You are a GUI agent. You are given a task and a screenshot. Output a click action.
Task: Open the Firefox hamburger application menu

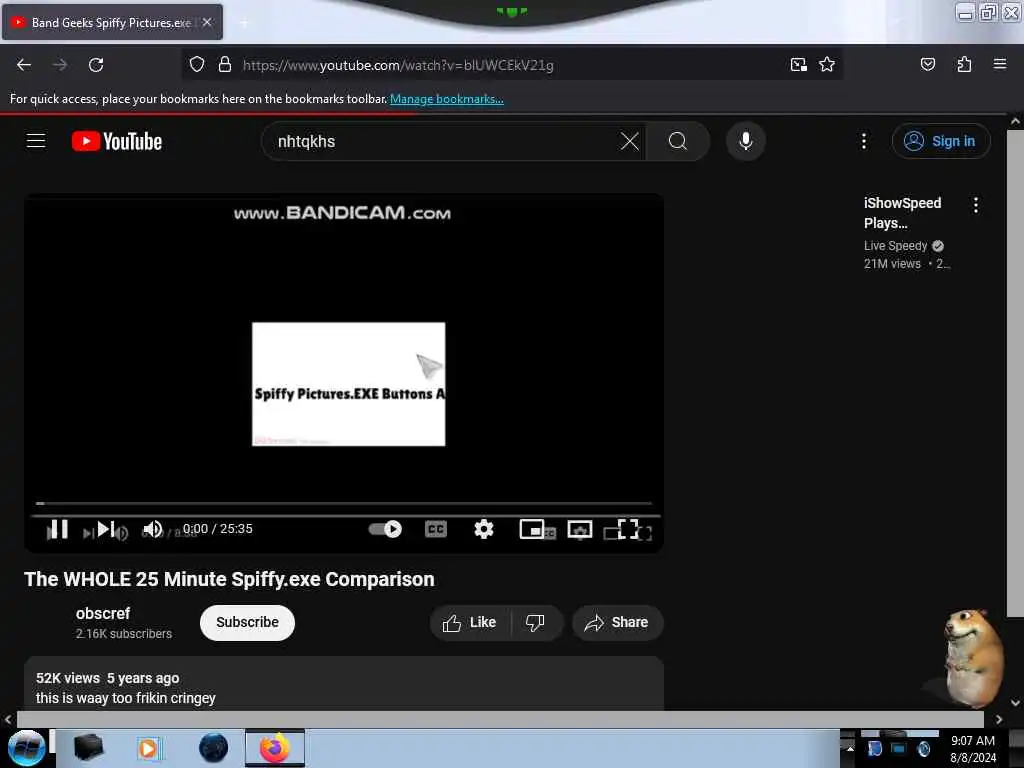tap(999, 64)
